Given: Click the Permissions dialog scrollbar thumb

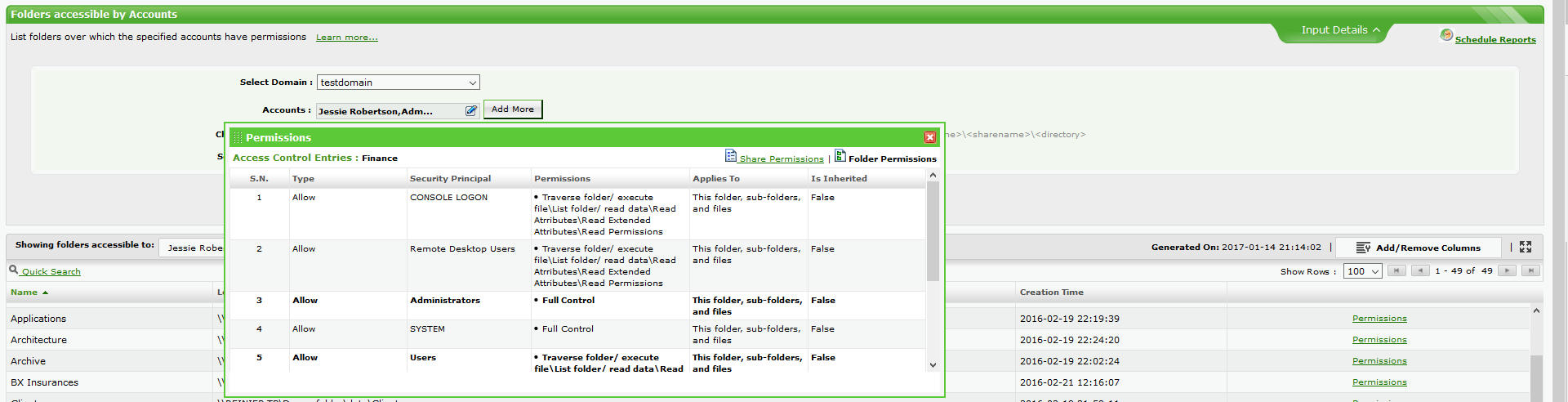Looking at the screenshot, I should 933,230.
